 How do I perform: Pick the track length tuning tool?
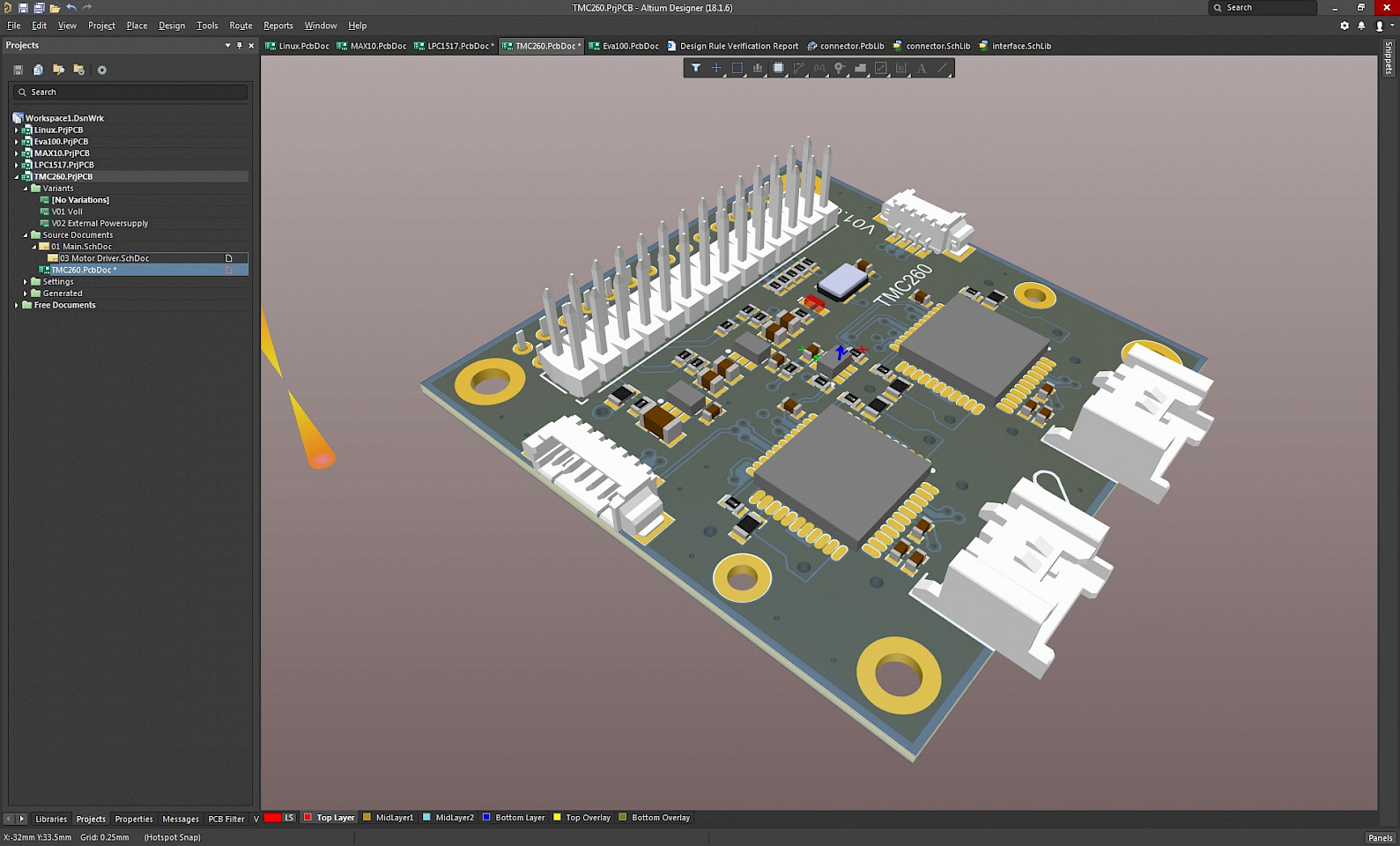(819, 68)
